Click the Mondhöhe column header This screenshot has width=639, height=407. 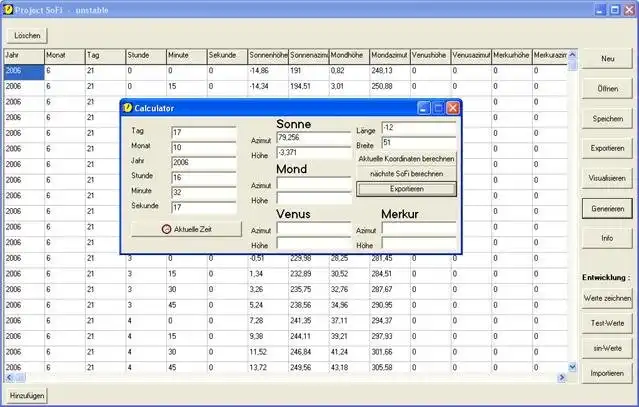click(349, 56)
